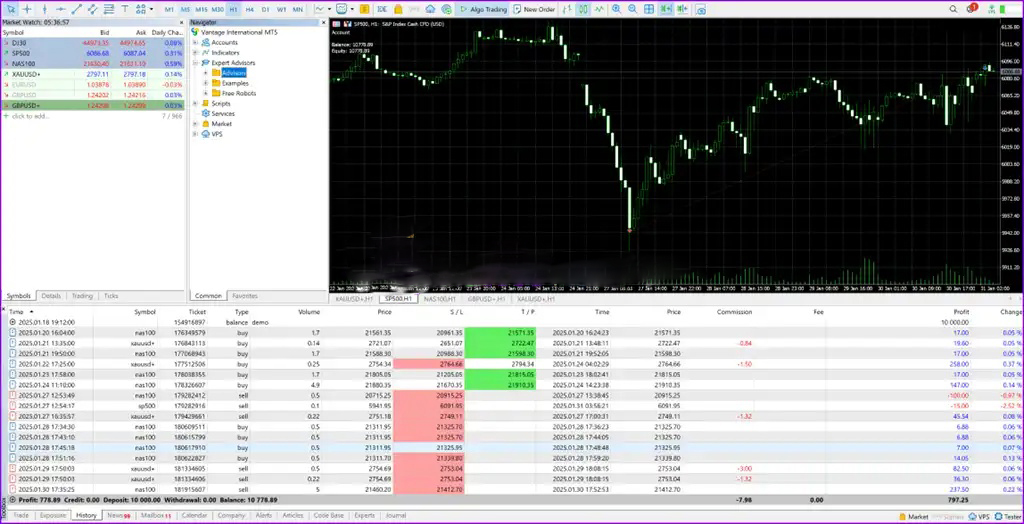This screenshot has width=1024, height=524.
Task: Click the tile windows grid icon
Action: tap(649, 9)
